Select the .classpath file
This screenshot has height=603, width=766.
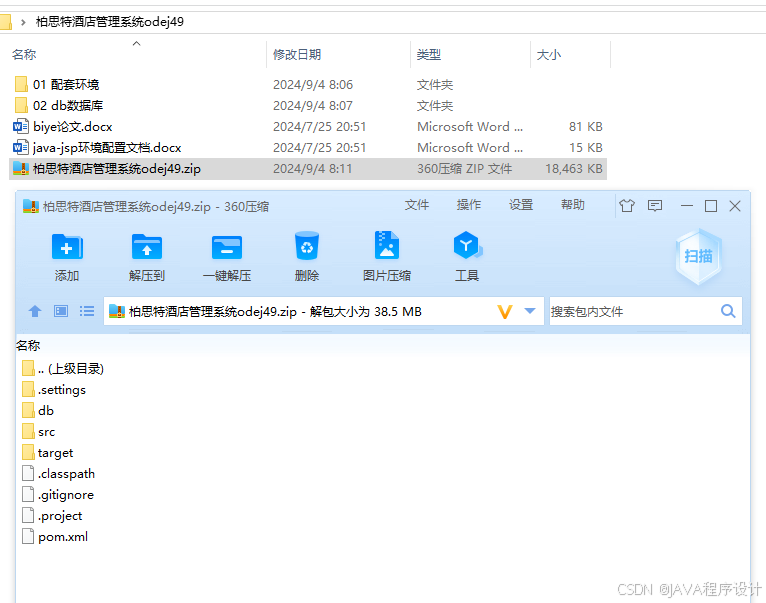59,474
